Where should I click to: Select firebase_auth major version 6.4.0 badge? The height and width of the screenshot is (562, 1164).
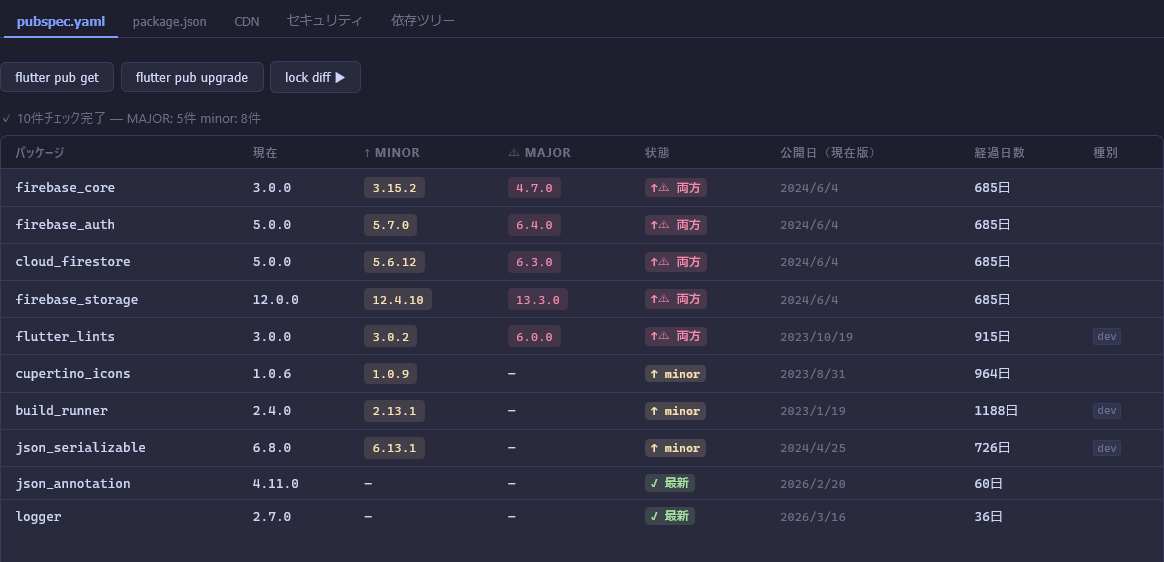[534, 225]
